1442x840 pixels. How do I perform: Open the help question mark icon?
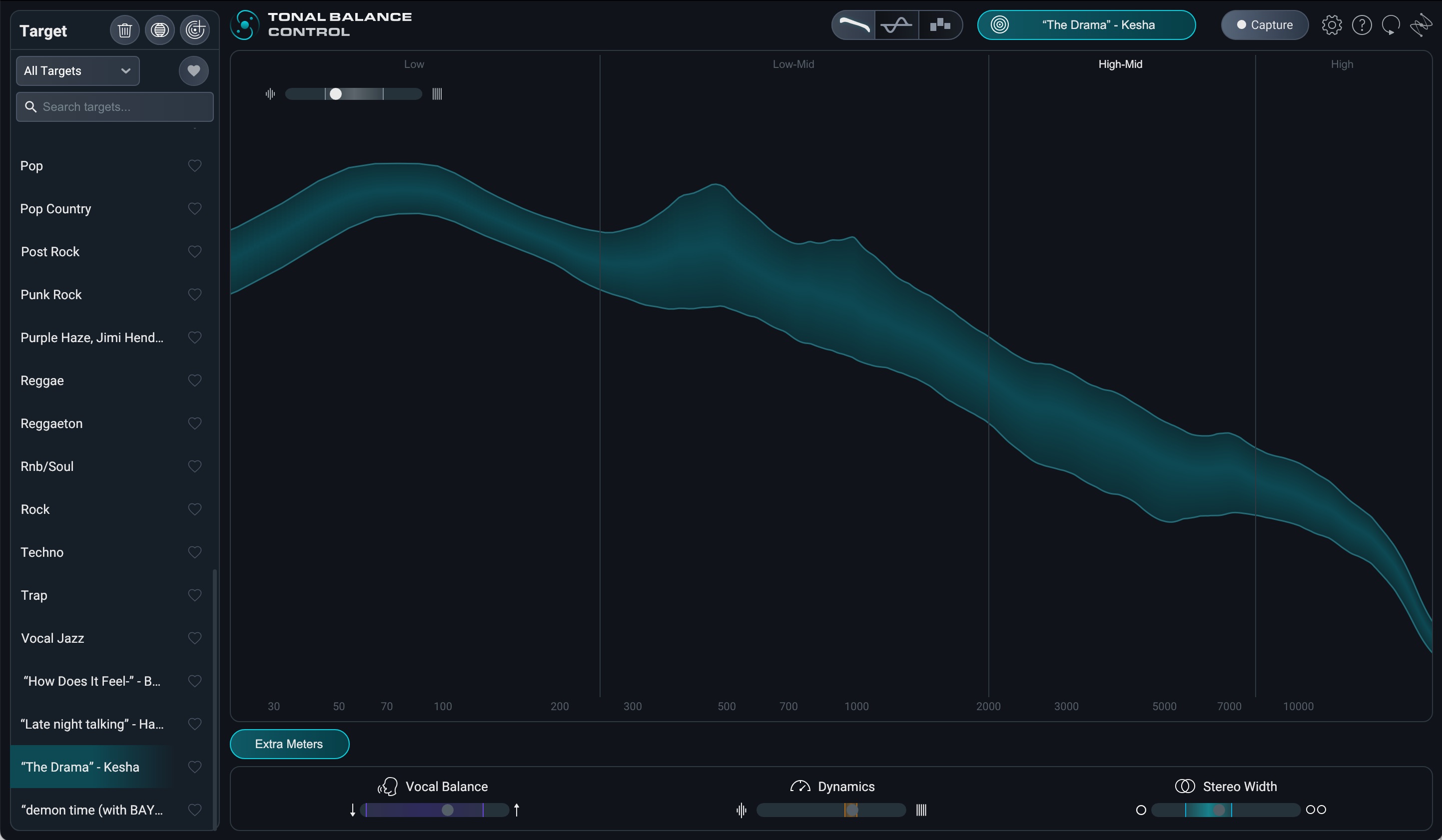click(1362, 25)
